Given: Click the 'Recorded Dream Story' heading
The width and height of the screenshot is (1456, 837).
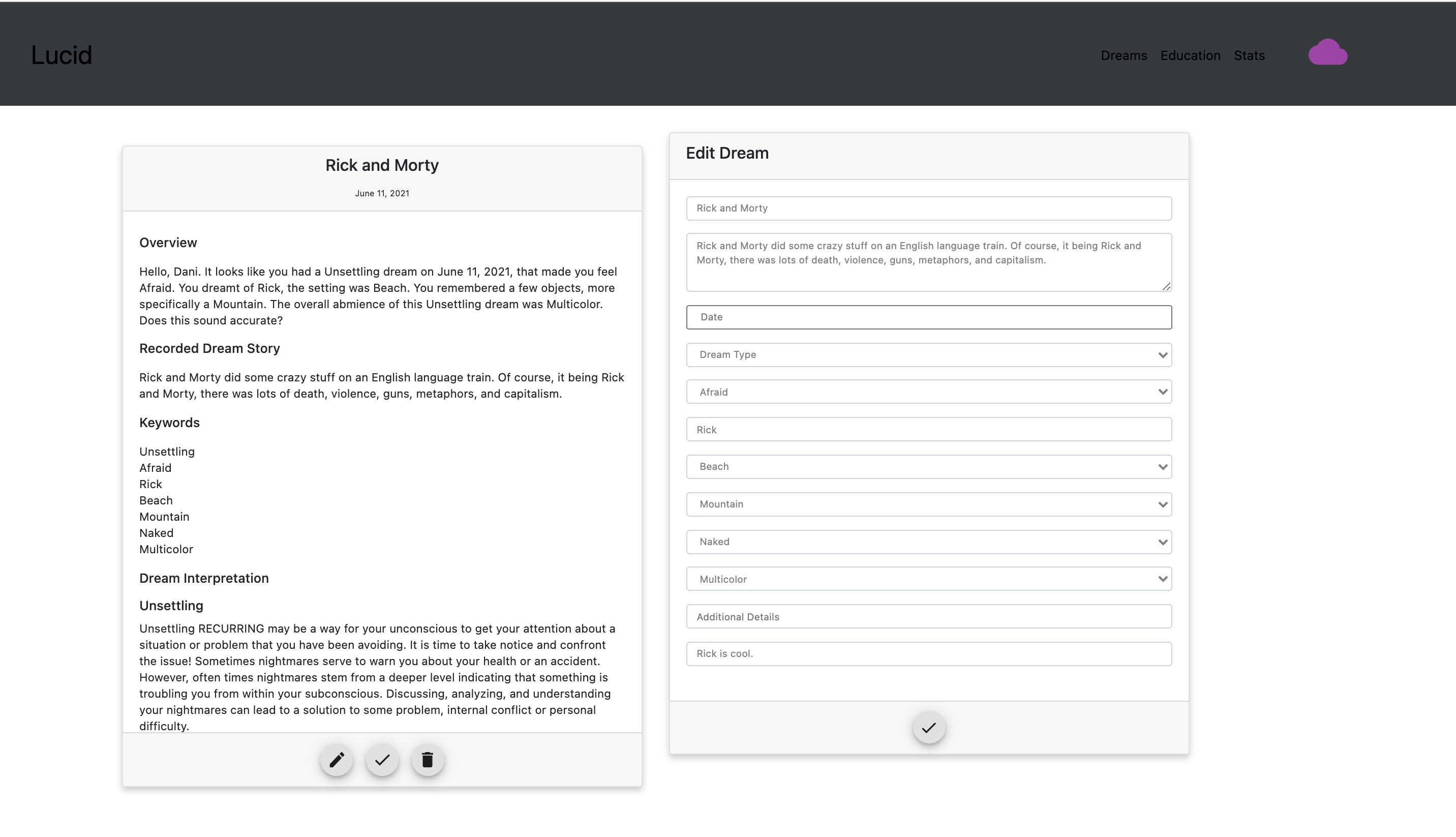Looking at the screenshot, I should coord(210,348).
